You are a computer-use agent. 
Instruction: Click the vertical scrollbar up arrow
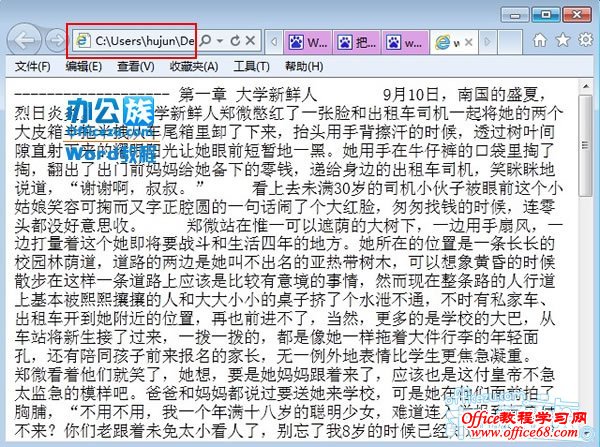tap(586, 87)
